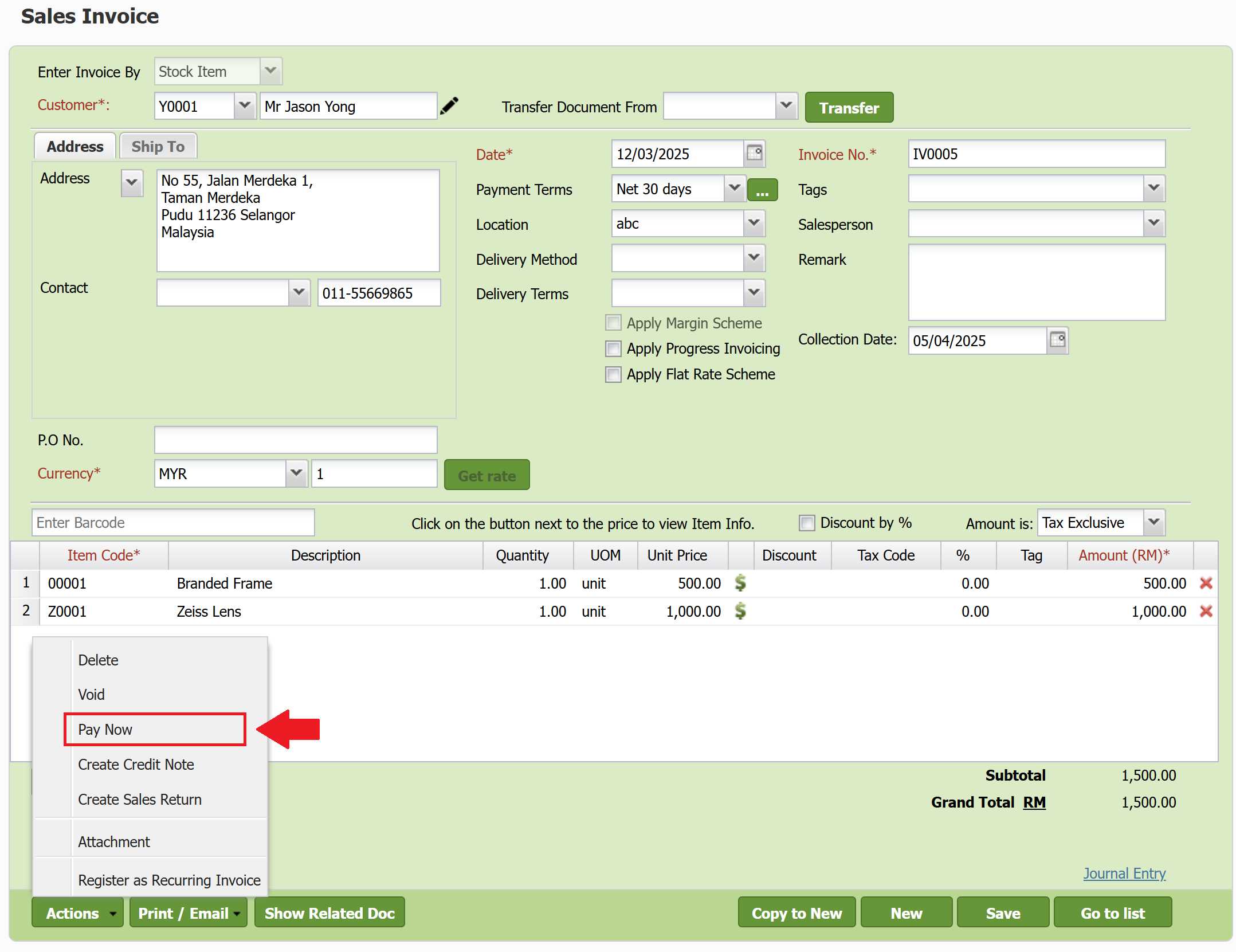The image size is (1236, 952).
Task: Click the pencil edit icon beside customer name
Action: [449, 106]
